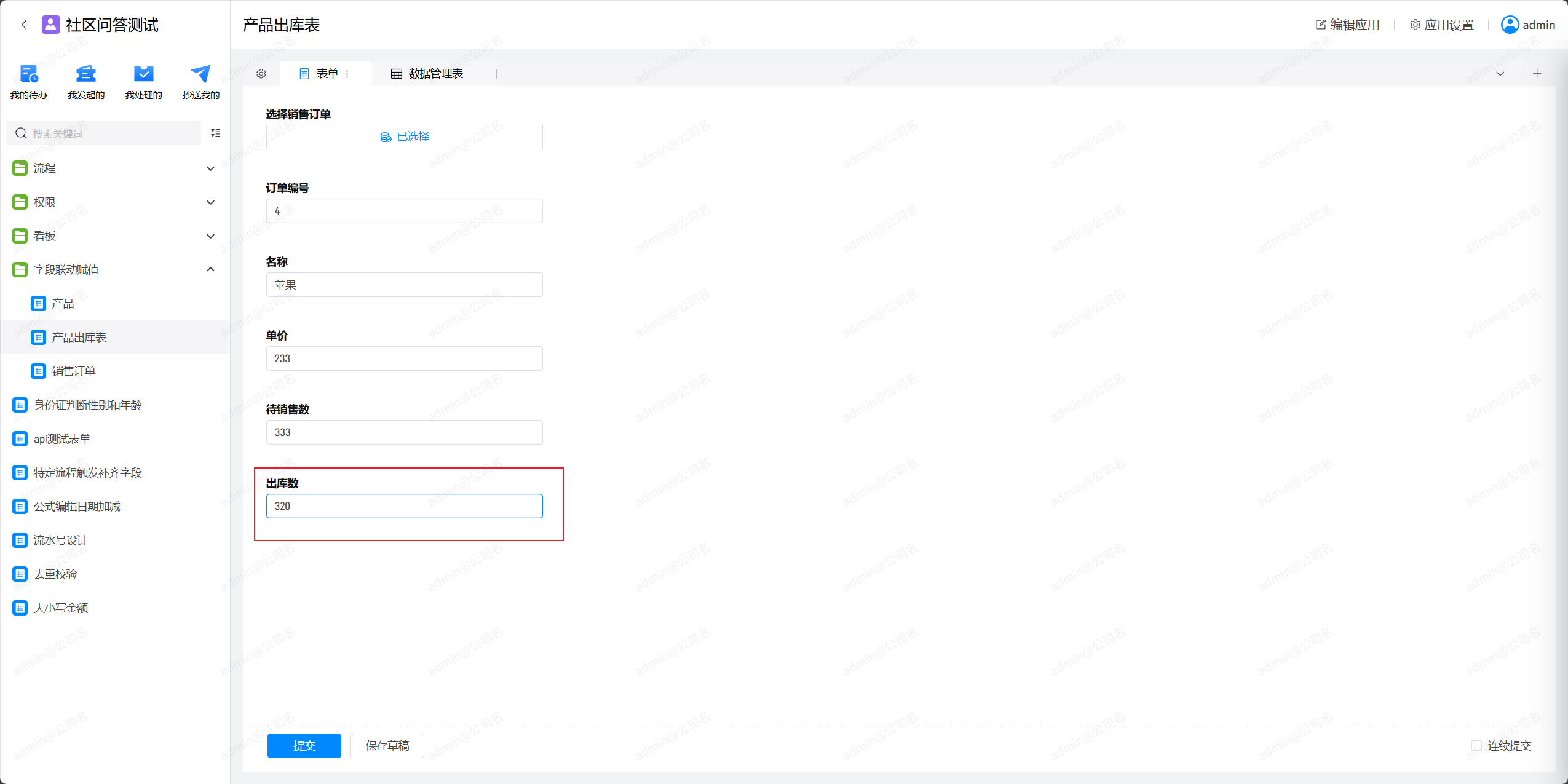Screen dimensions: 1568x784
Task: Click the gear icon left of 表单 tab
Action: click(261, 74)
